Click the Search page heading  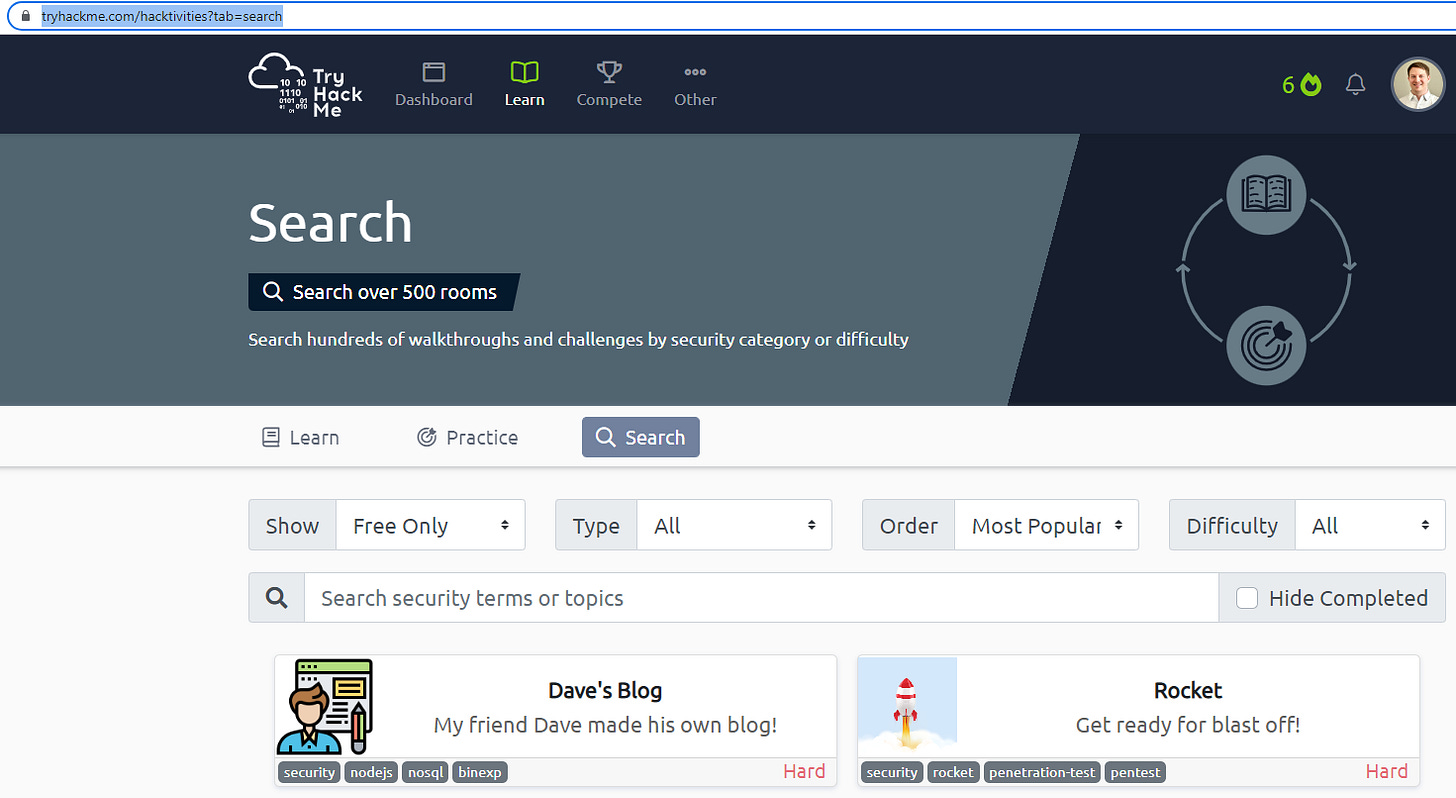[330, 222]
